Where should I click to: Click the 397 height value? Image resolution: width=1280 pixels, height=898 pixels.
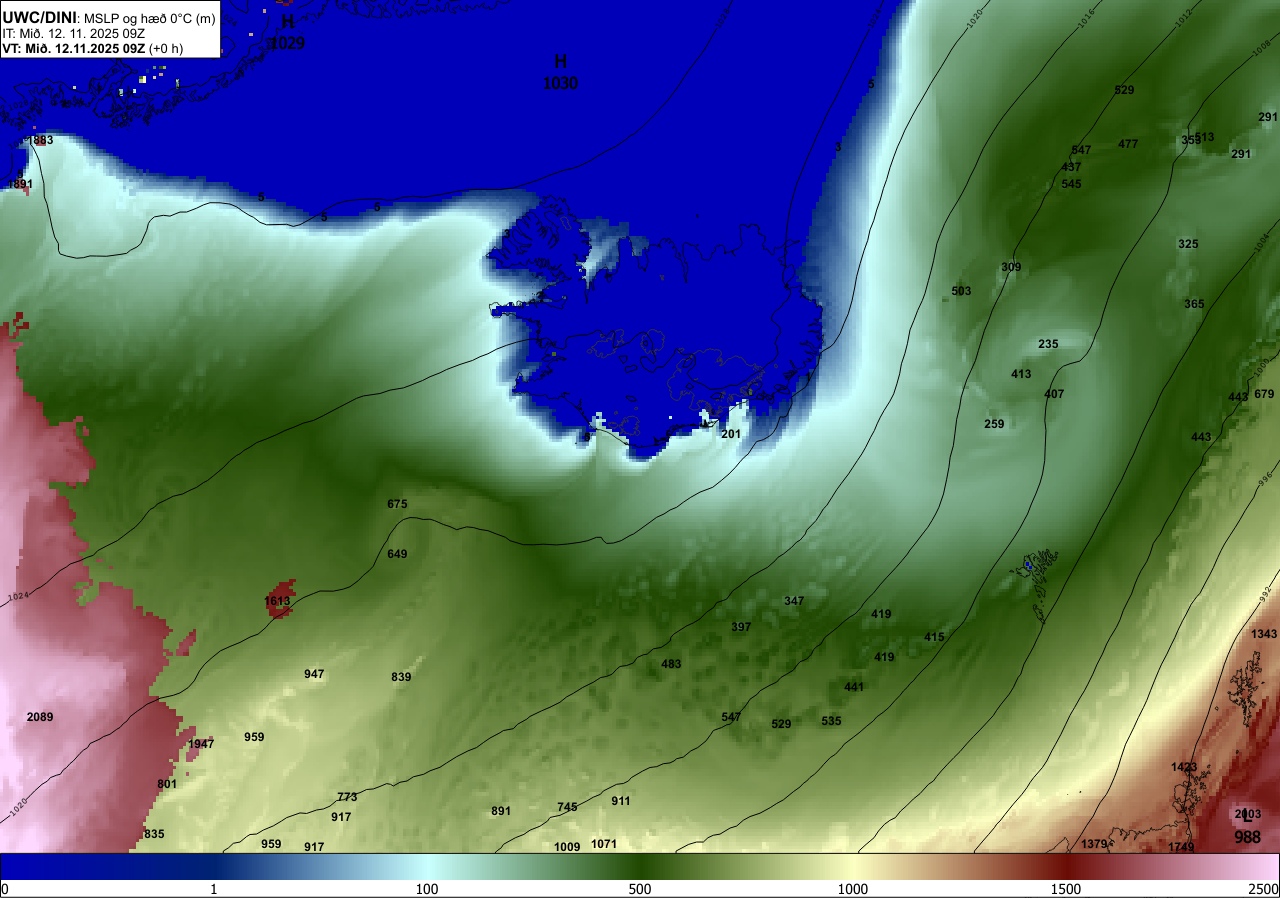coord(741,627)
